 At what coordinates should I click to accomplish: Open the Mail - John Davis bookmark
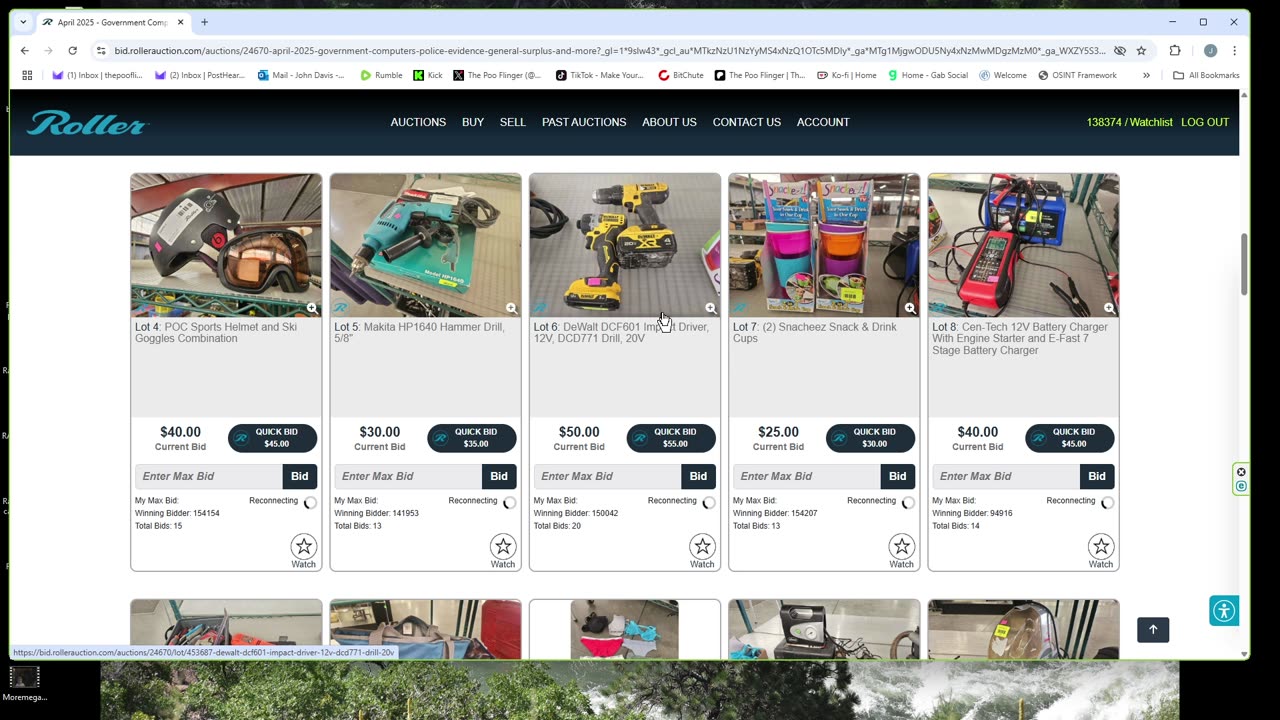[301, 75]
